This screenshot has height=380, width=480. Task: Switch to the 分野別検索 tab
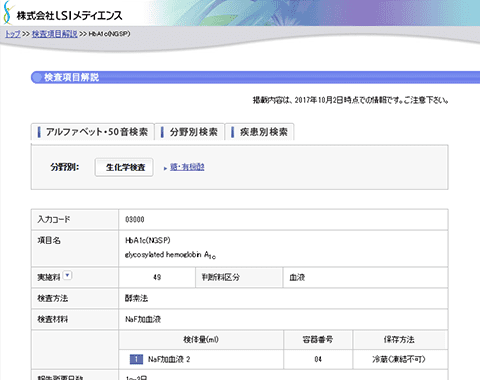click(190, 132)
